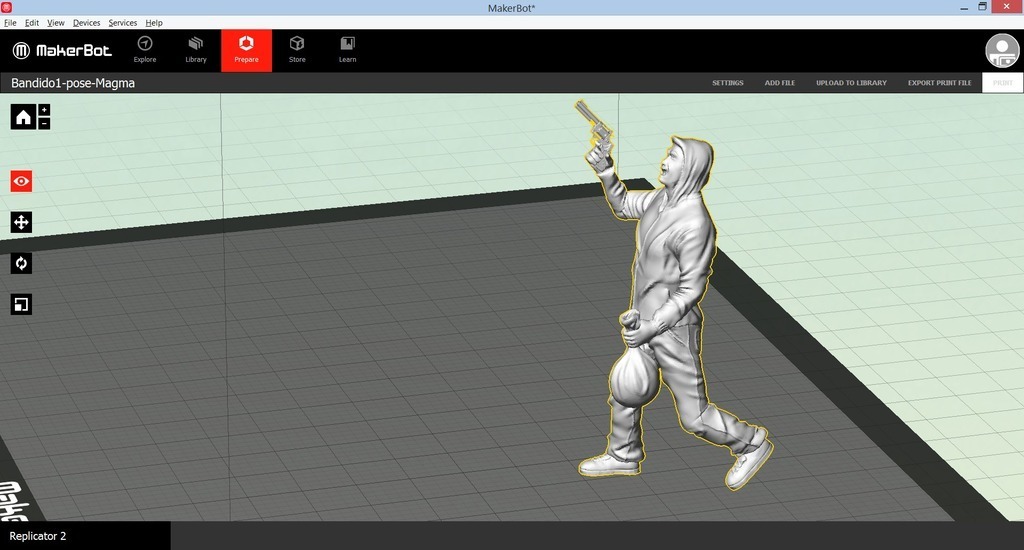Zoom in with the plus button
This screenshot has height=550, width=1024.
(x=44, y=110)
